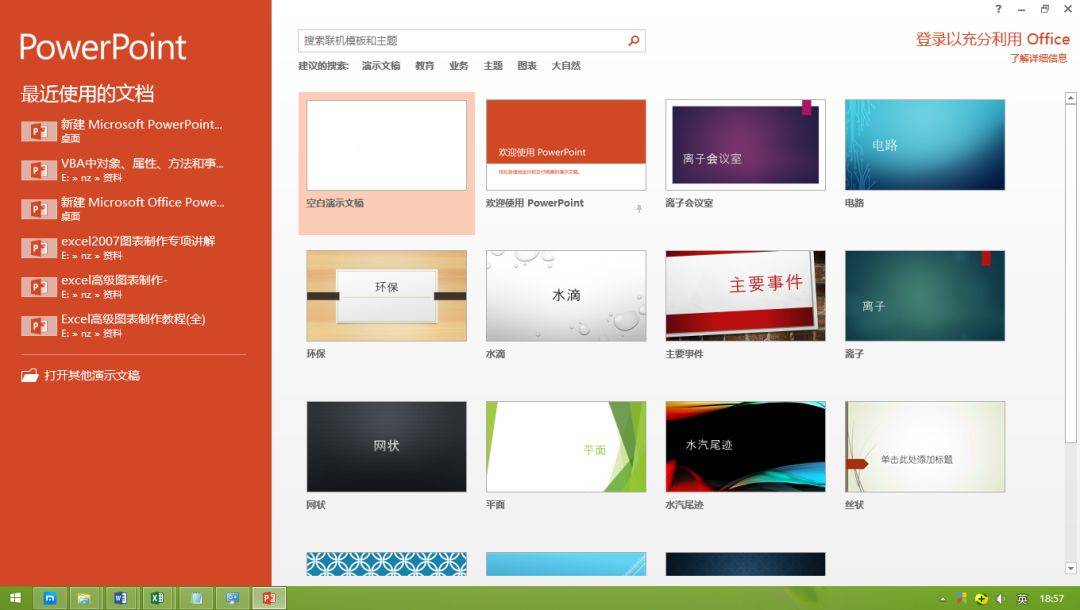Choose the 空白演示文稿 blank template
1080x610 pixels.
386,163
